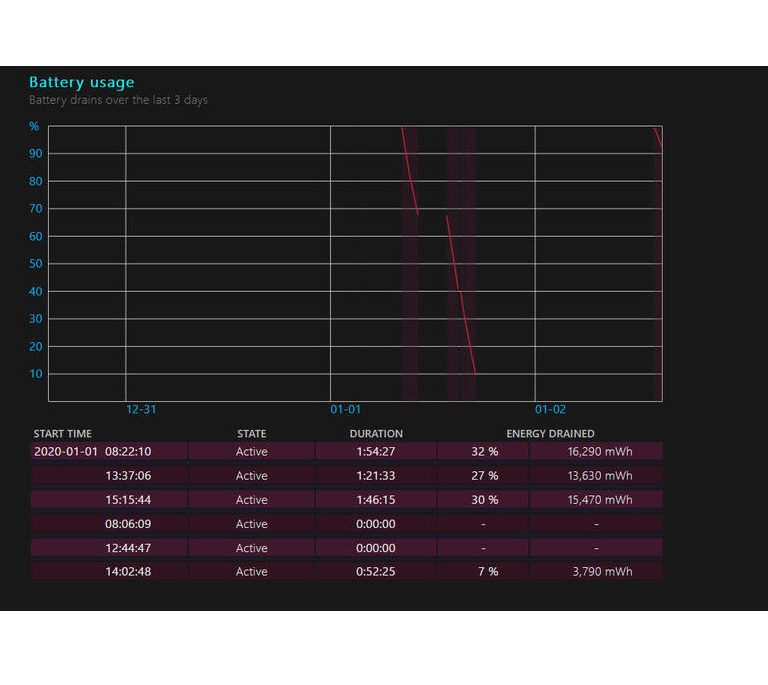
Task: Click duration 0:00:00 in 12:44:47 row
Action: coord(376,548)
